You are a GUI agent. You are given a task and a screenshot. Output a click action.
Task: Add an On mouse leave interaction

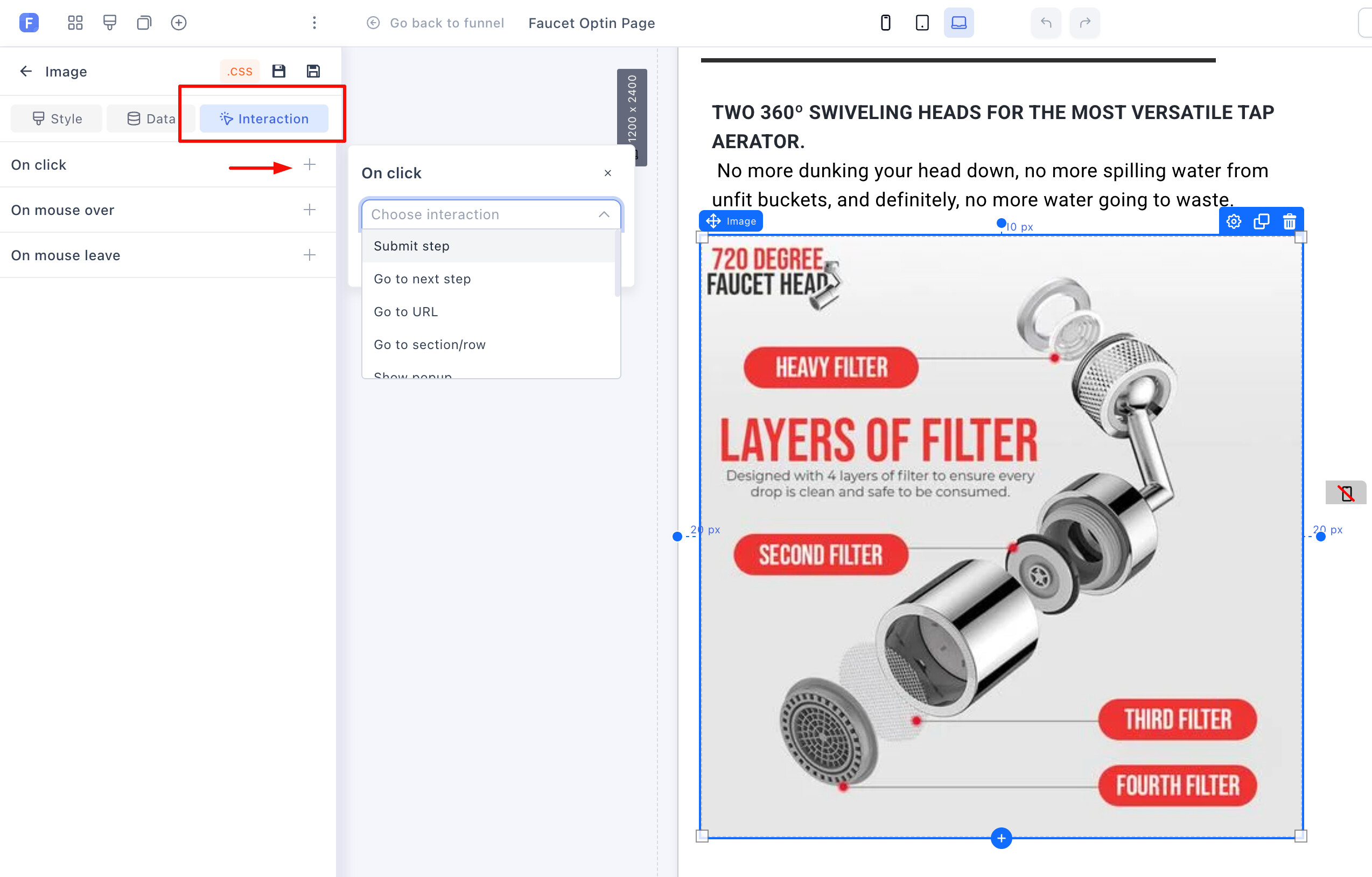tap(310, 255)
